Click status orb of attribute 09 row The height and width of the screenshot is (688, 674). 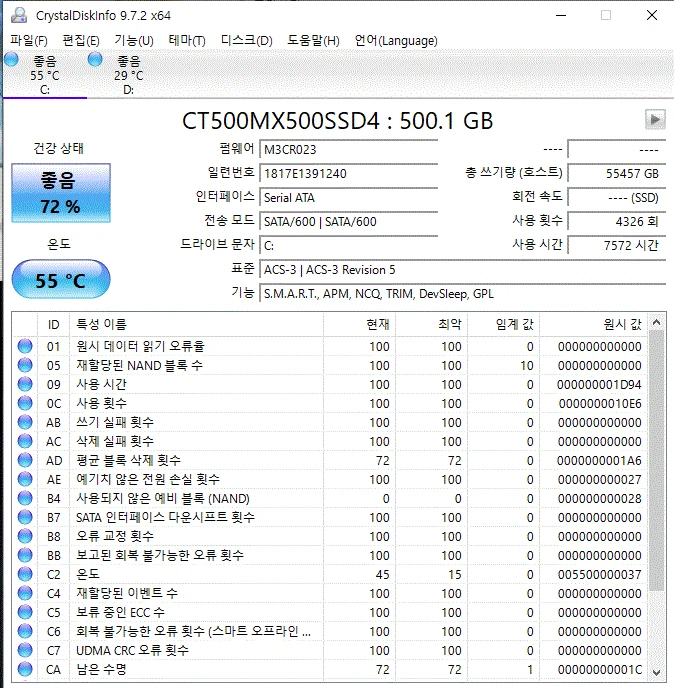click(x=25, y=384)
